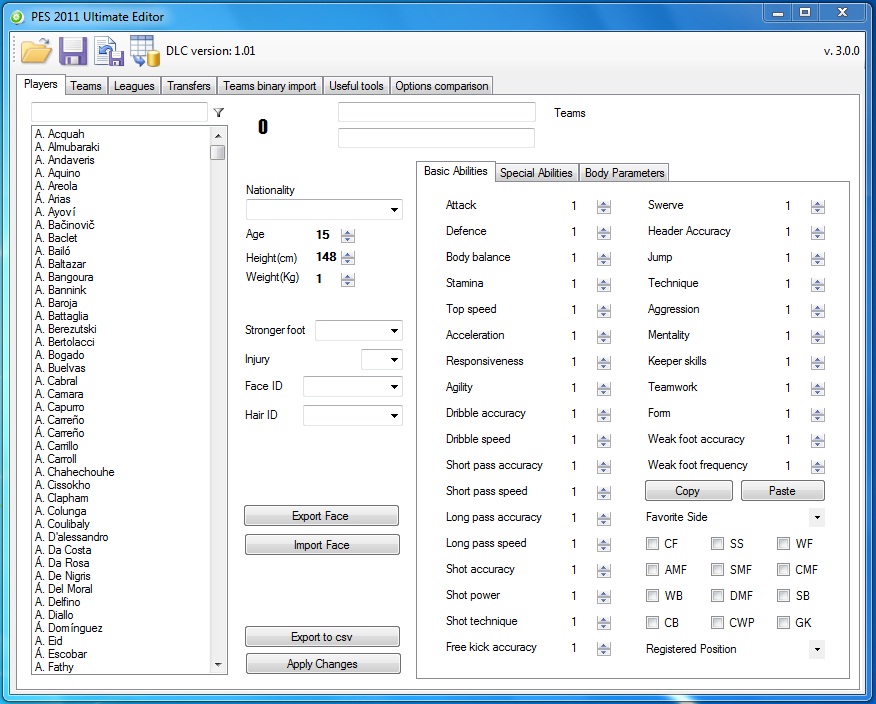Switch to the Teams tab
Viewport: 876px width, 704px height.
pos(85,85)
